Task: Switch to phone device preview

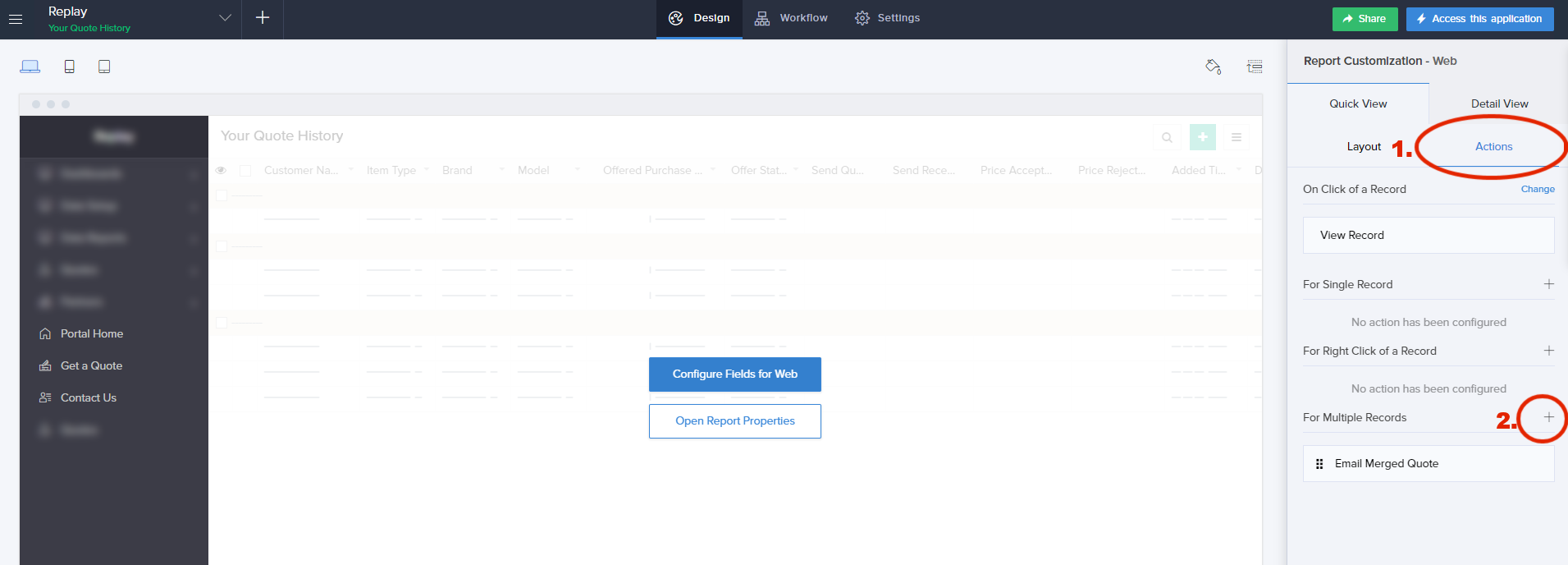Action: tap(70, 67)
